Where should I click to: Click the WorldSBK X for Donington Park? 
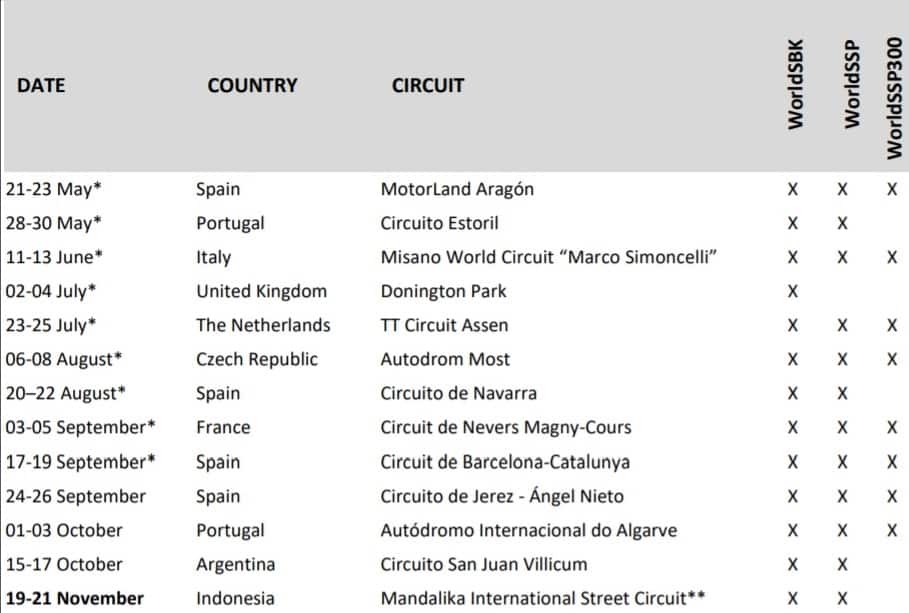click(793, 292)
